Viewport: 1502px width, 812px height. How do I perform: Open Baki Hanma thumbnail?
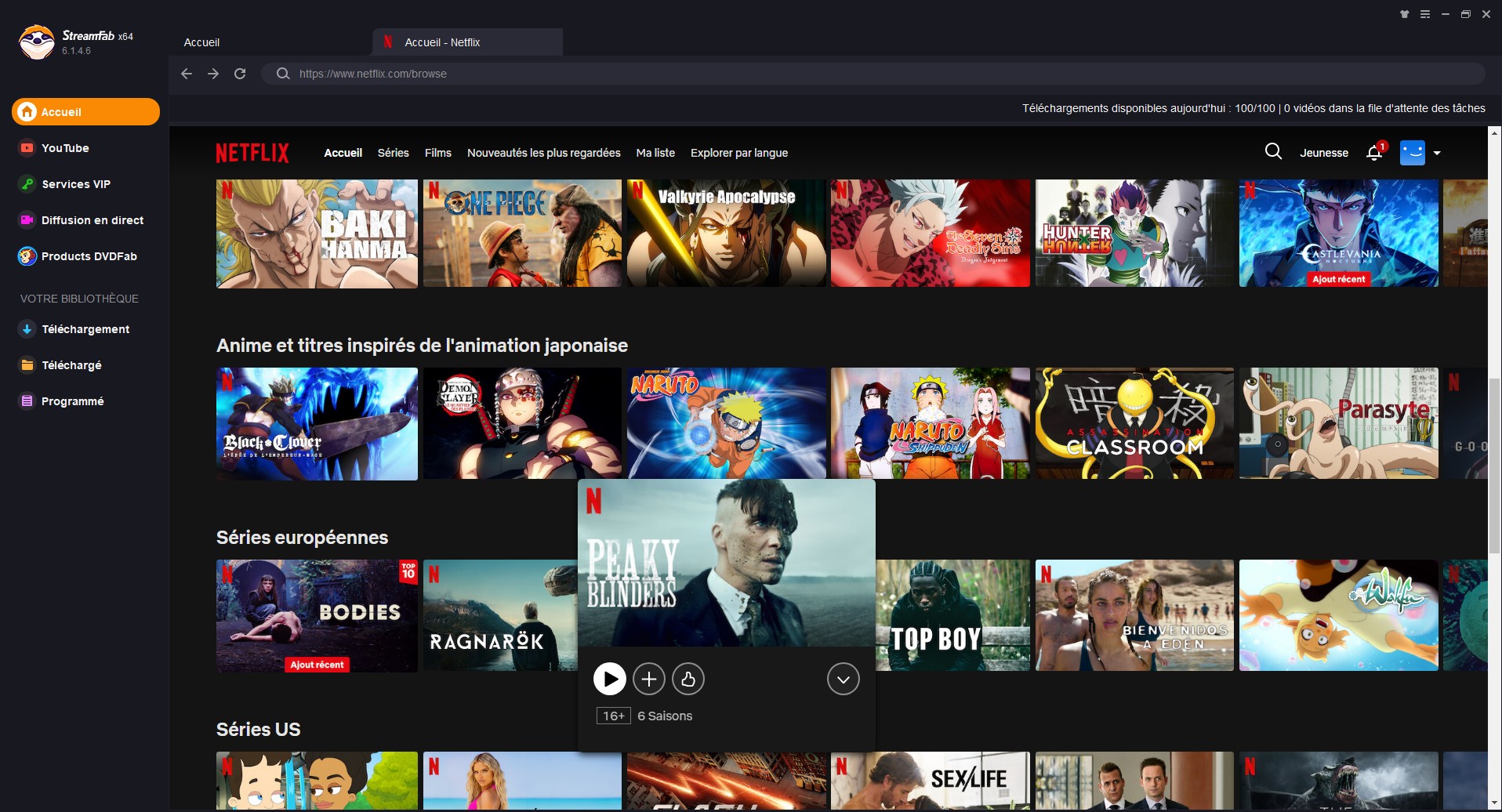click(x=317, y=234)
